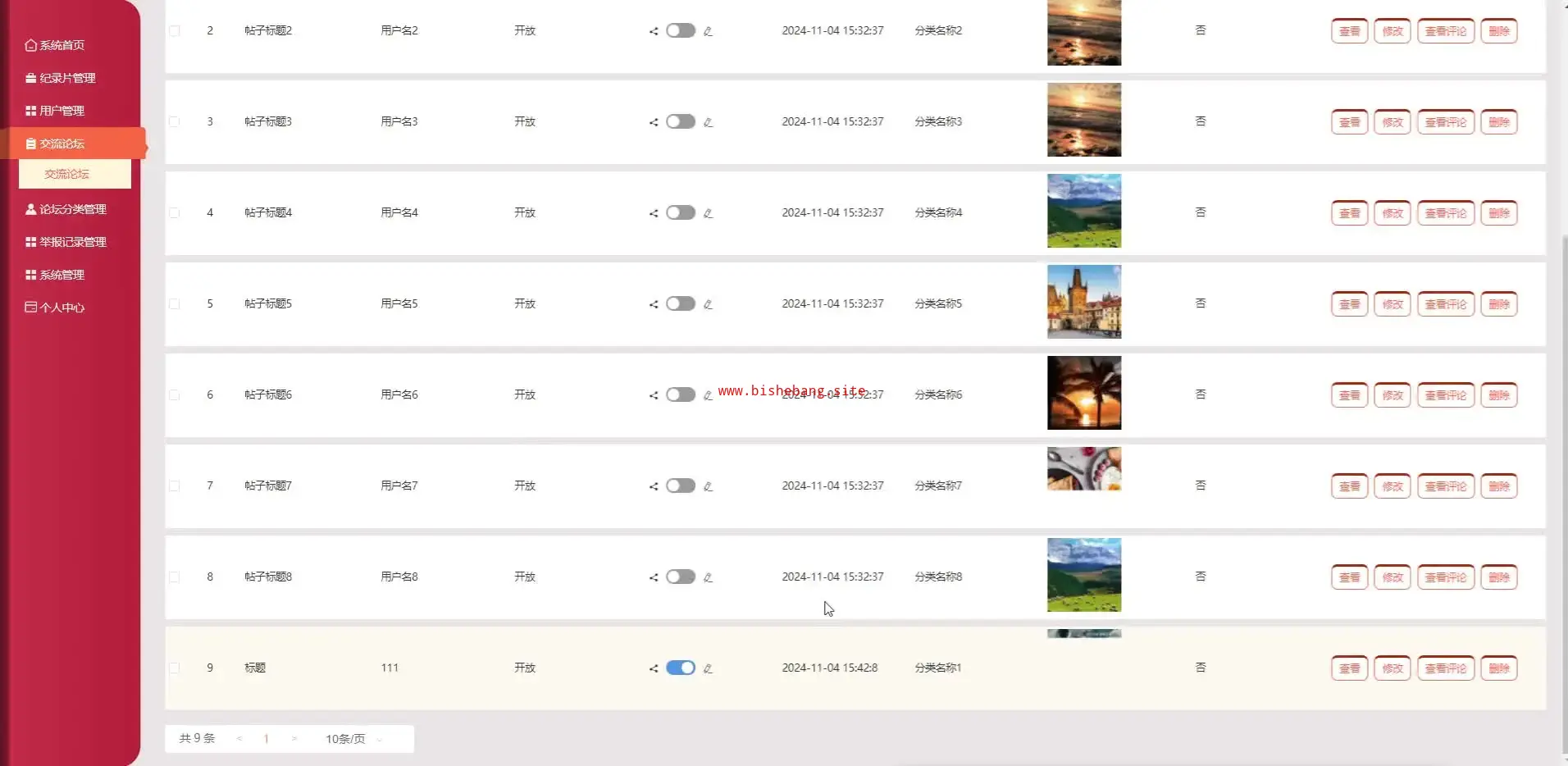The image size is (1568, 766).
Task: Click the share icon in row 帖子标题8
Action: (654, 577)
